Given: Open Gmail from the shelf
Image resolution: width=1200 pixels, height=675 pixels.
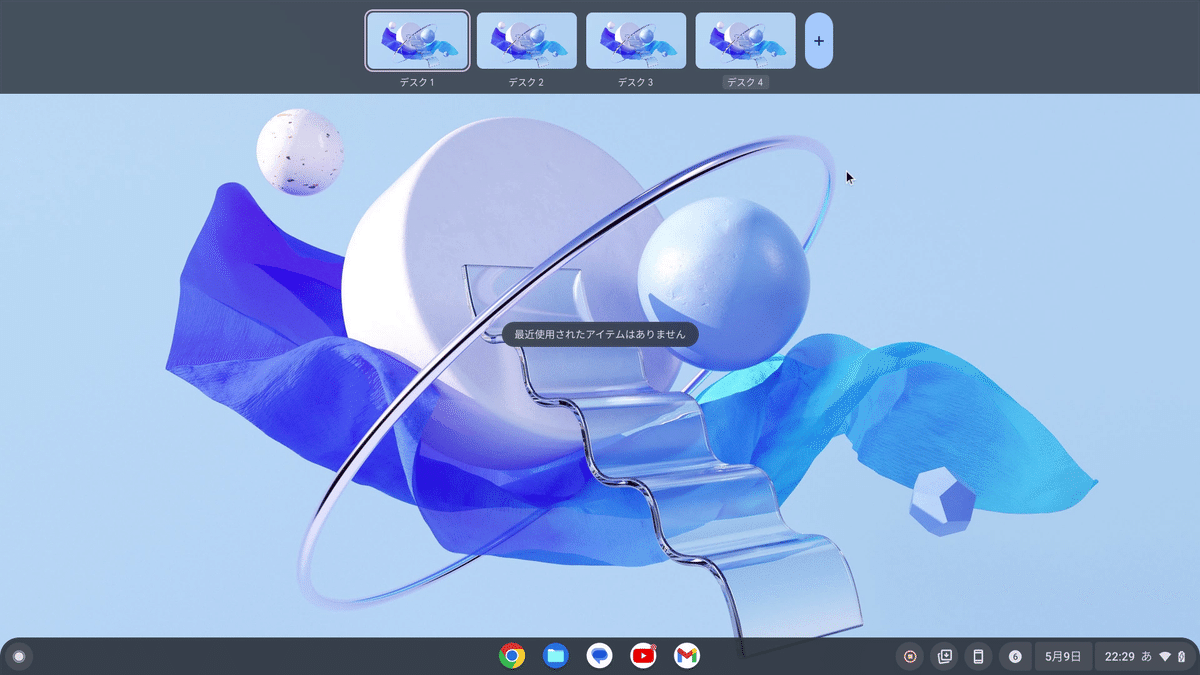Looking at the screenshot, I should pos(686,656).
